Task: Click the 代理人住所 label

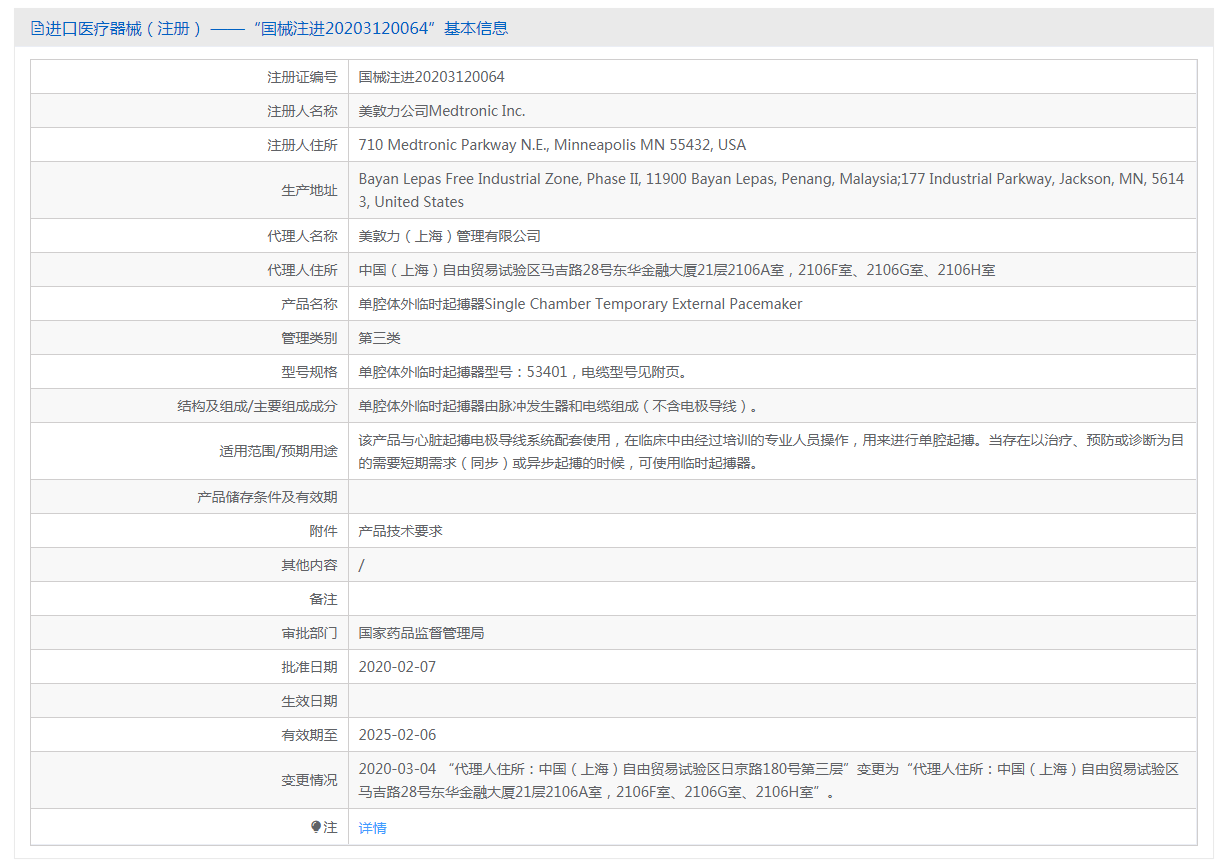Action: [x=302, y=270]
